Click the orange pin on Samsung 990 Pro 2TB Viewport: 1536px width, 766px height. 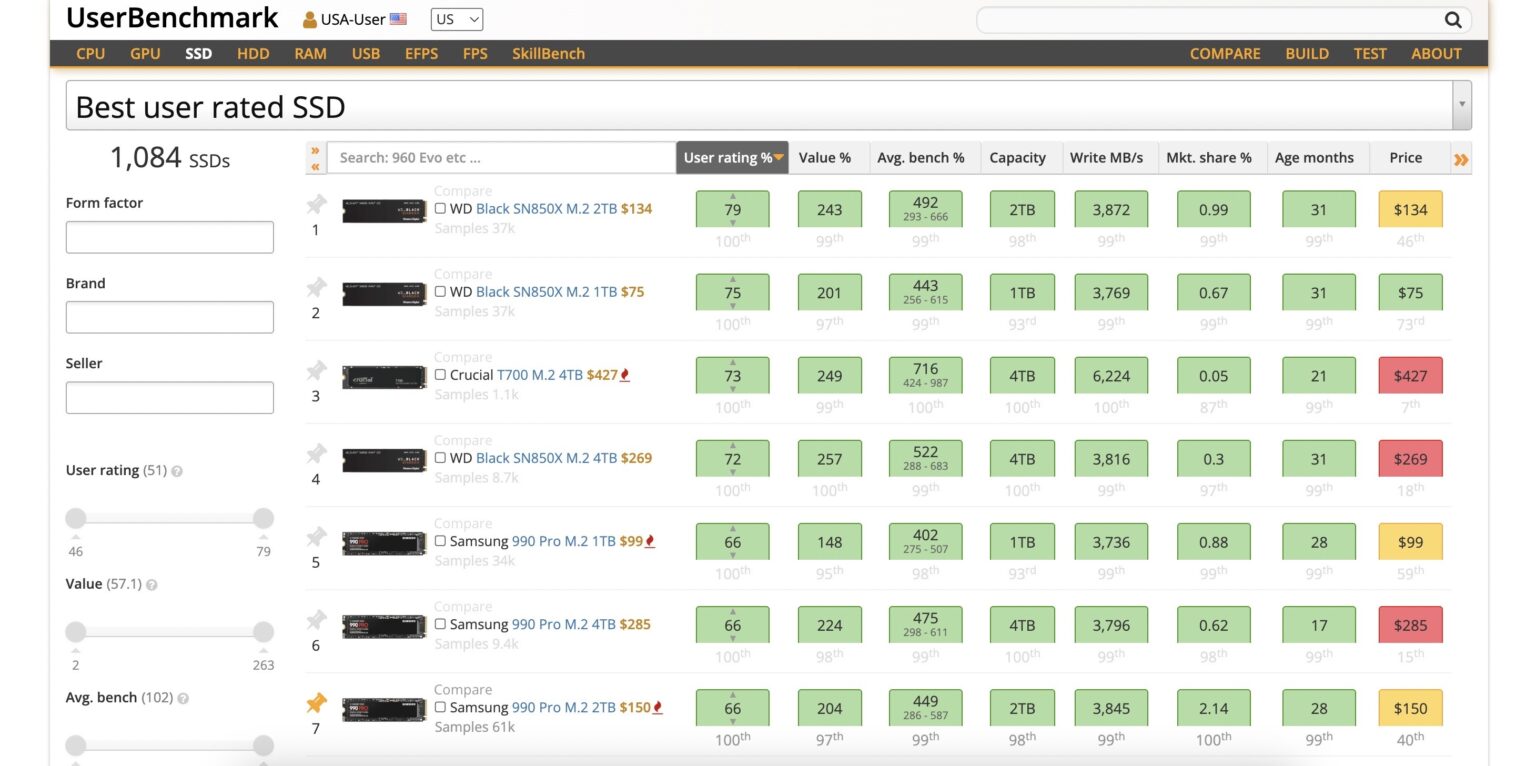(x=316, y=703)
